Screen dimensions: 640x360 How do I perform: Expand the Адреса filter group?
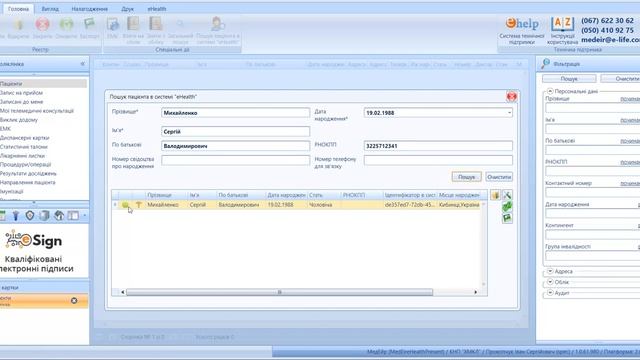tap(550, 271)
